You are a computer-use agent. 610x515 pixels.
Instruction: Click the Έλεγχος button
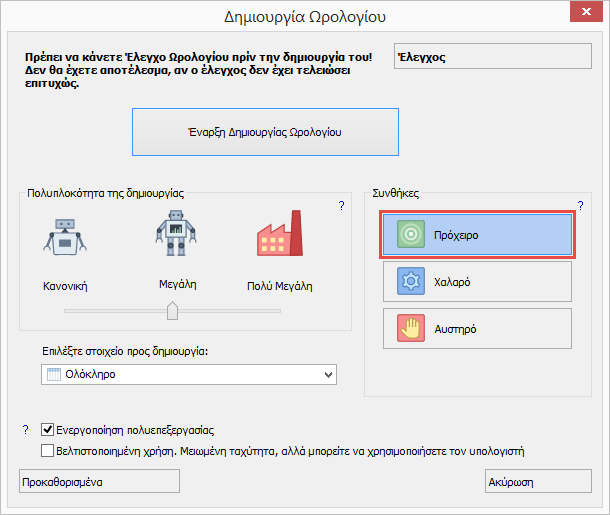(x=492, y=58)
